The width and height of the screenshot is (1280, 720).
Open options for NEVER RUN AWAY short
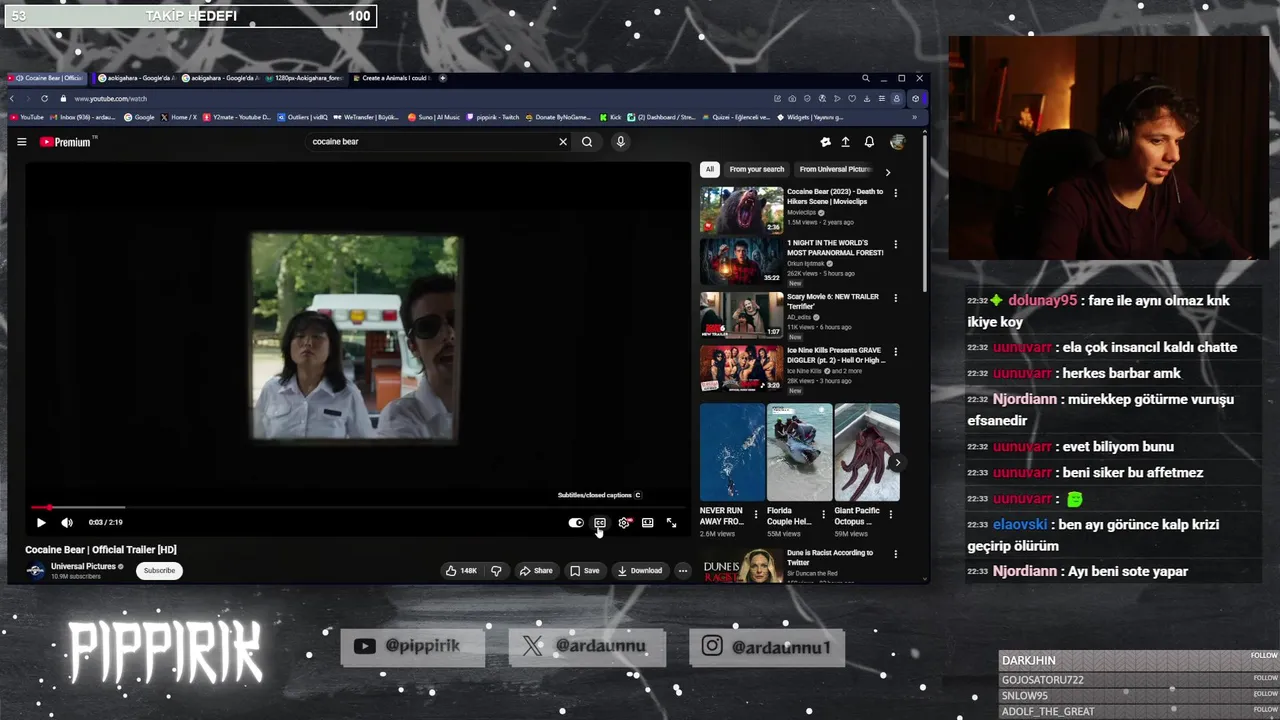756,514
